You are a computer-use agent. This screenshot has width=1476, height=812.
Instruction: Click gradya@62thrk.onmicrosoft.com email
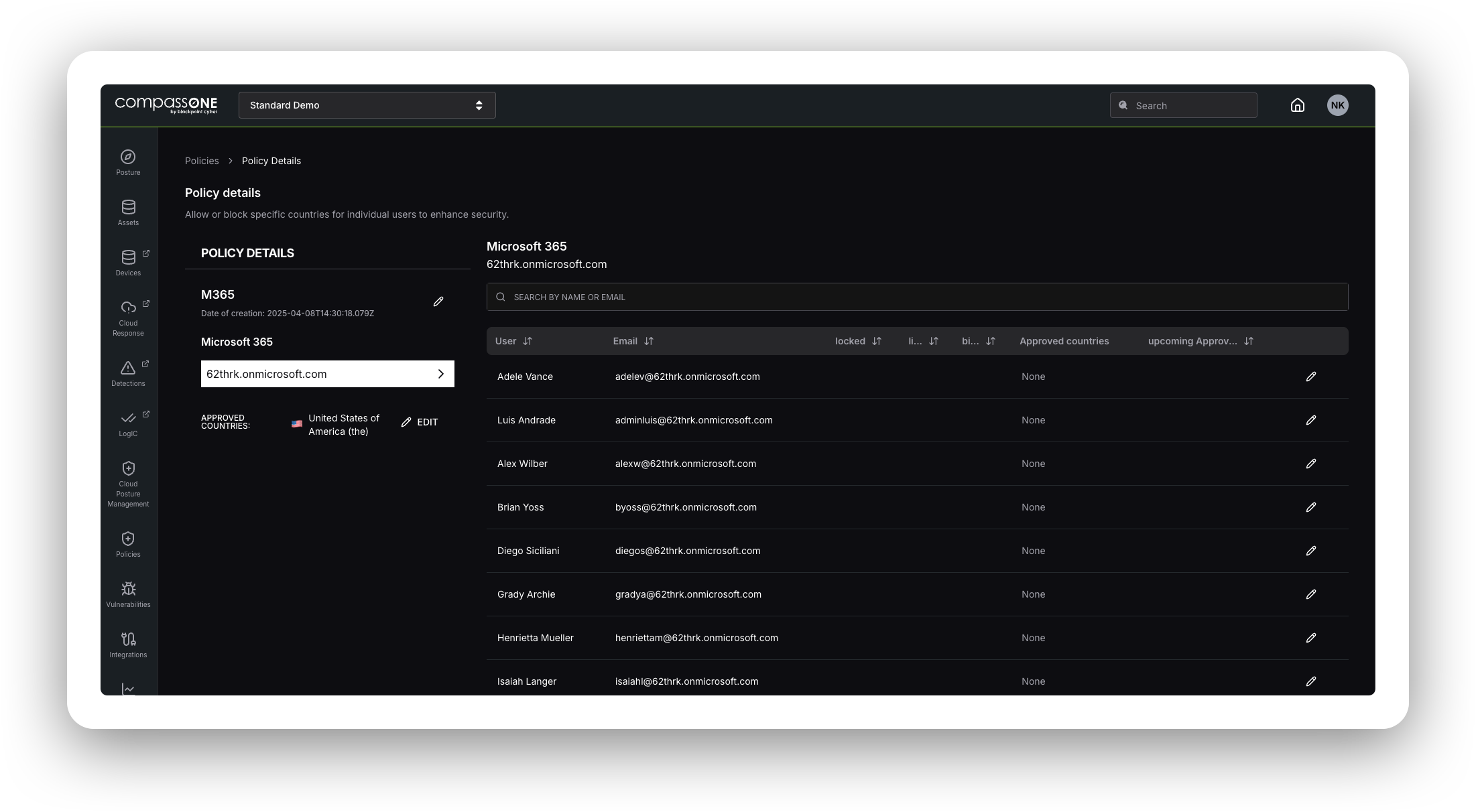(688, 594)
